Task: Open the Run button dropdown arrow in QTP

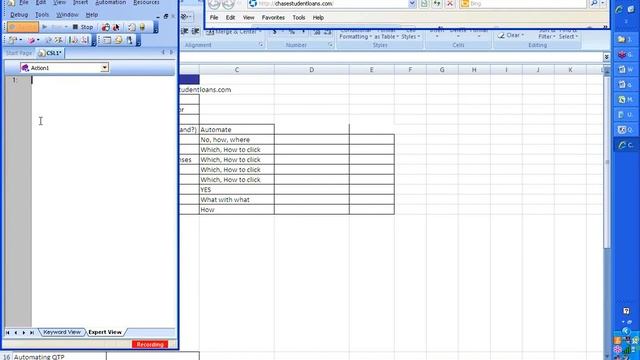Action: [66, 27]
